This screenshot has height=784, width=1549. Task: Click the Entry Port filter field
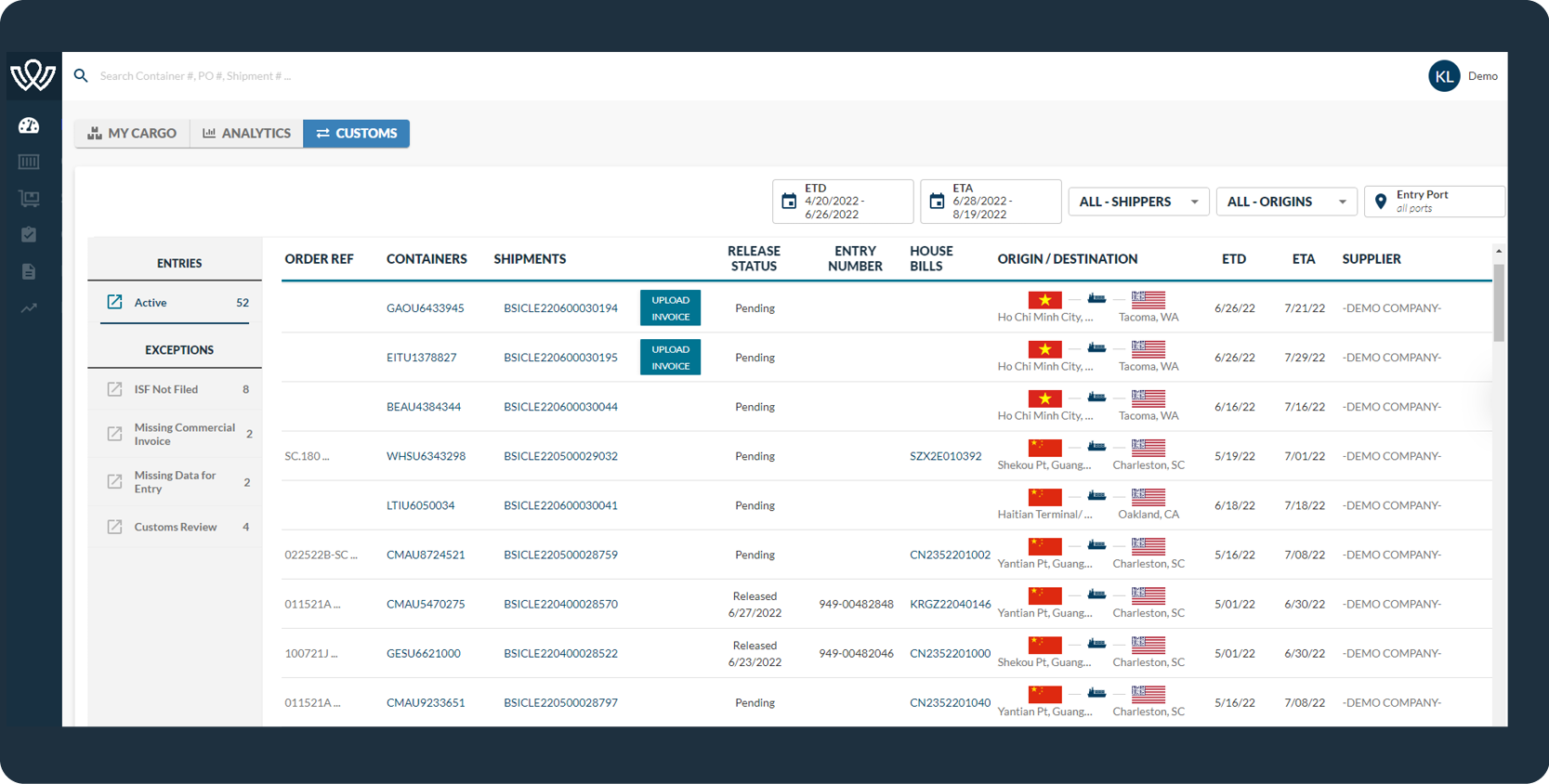[x=1434, y=202]
